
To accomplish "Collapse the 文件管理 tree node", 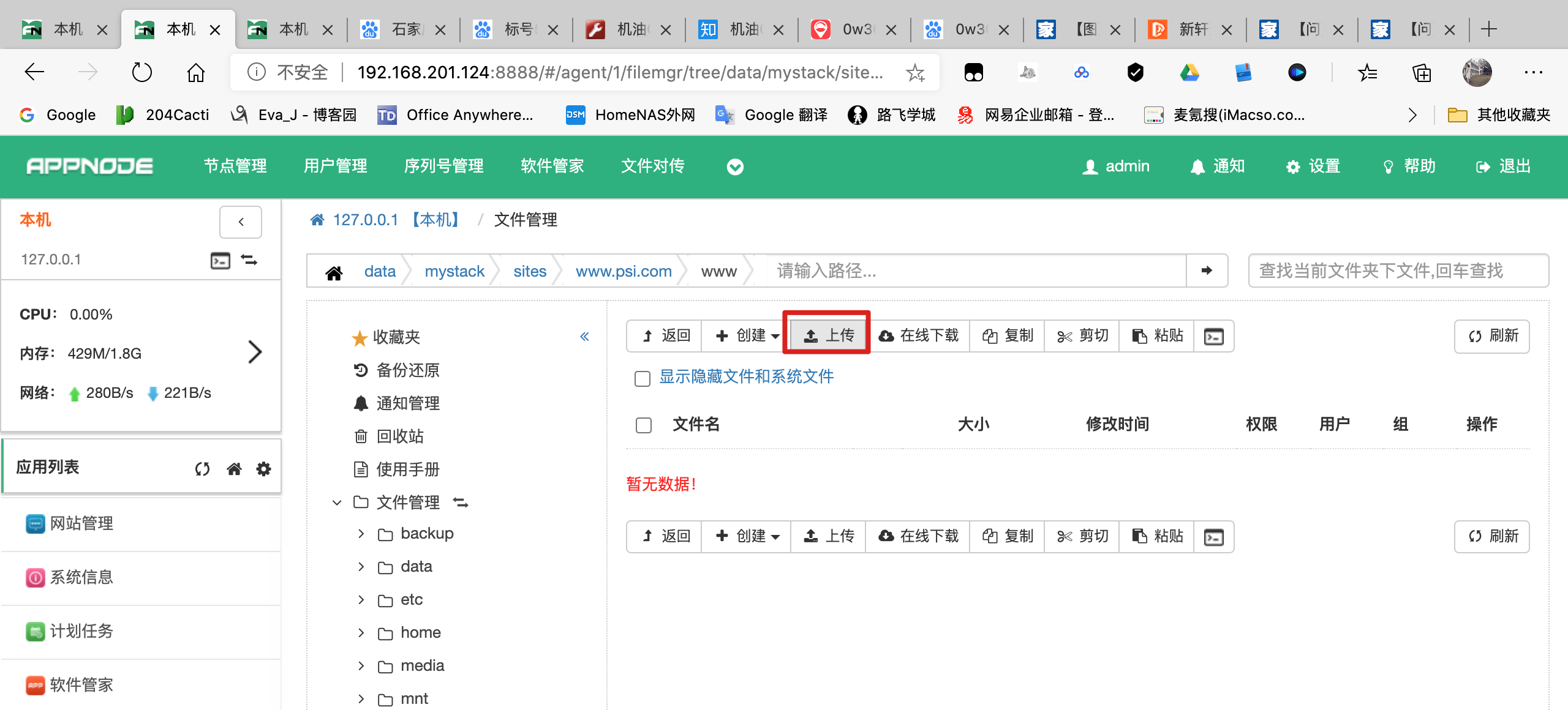I will [336, 503].
